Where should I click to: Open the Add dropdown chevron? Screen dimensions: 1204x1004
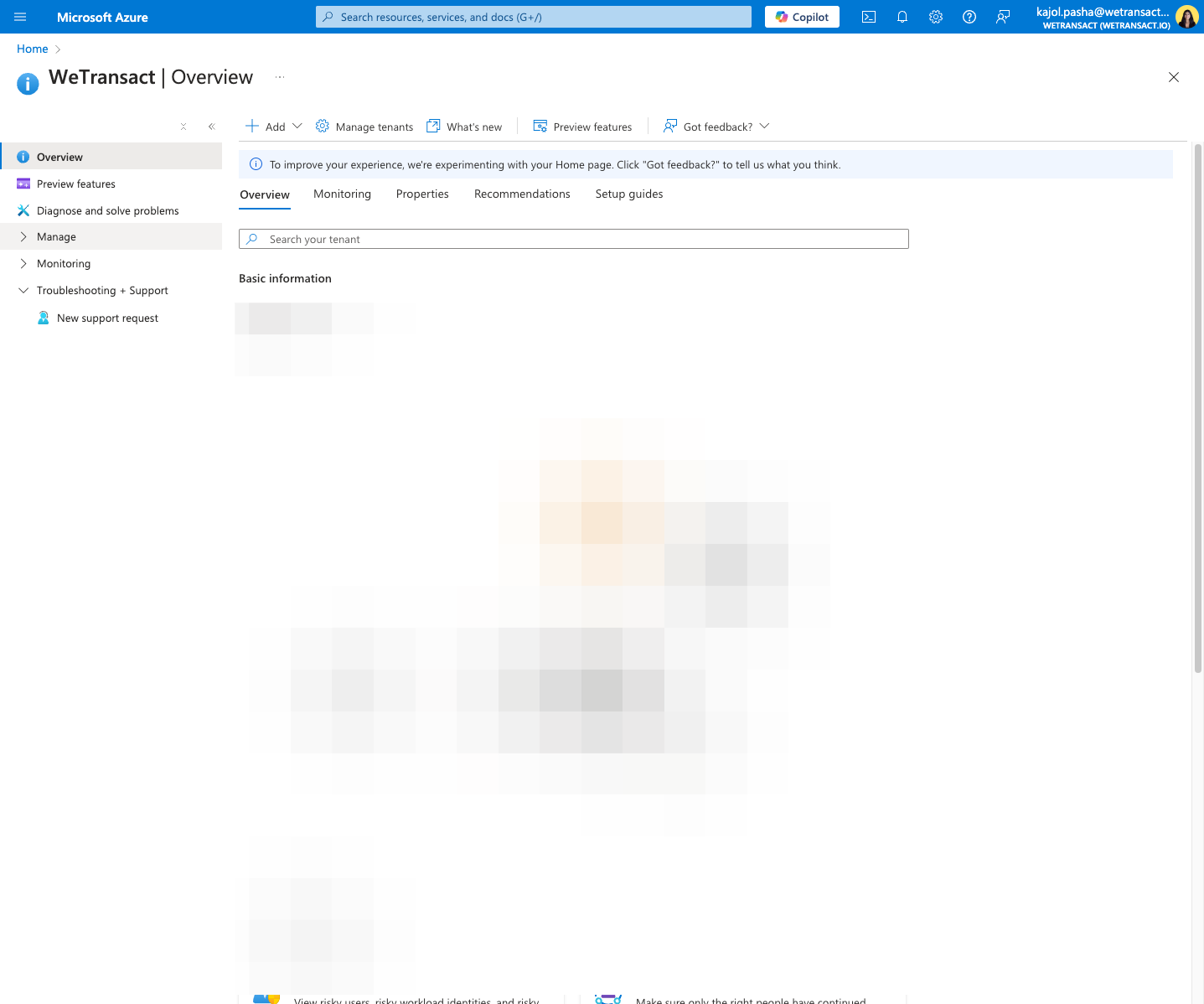tap(297, 127)
